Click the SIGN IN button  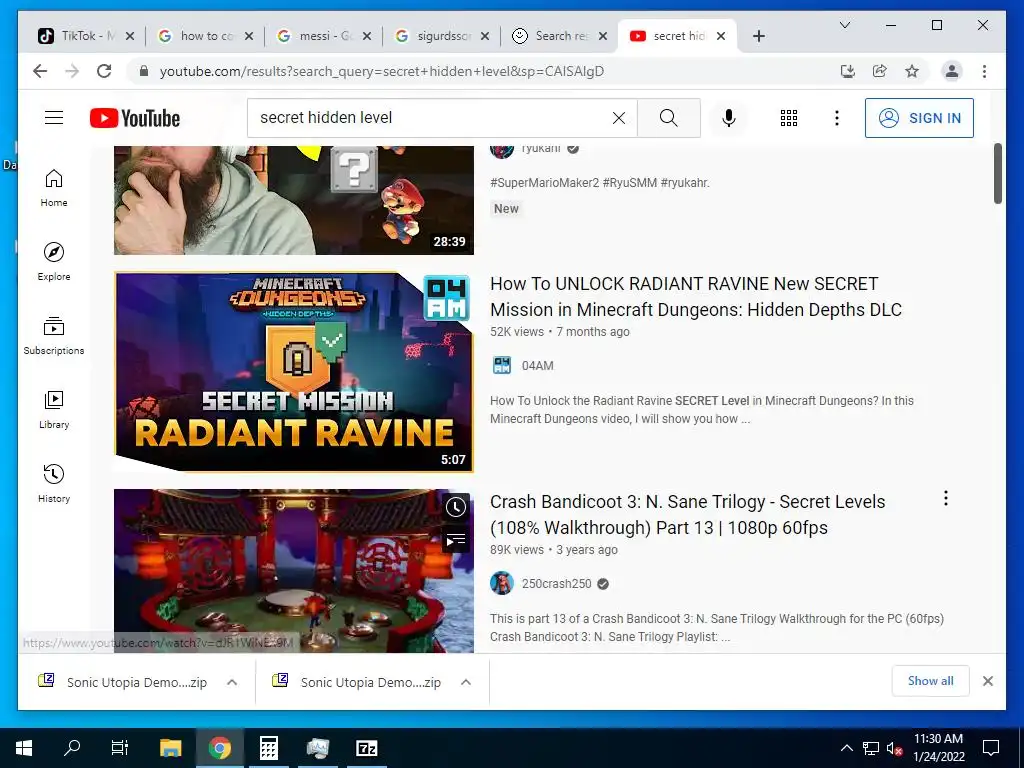(919, 118)
